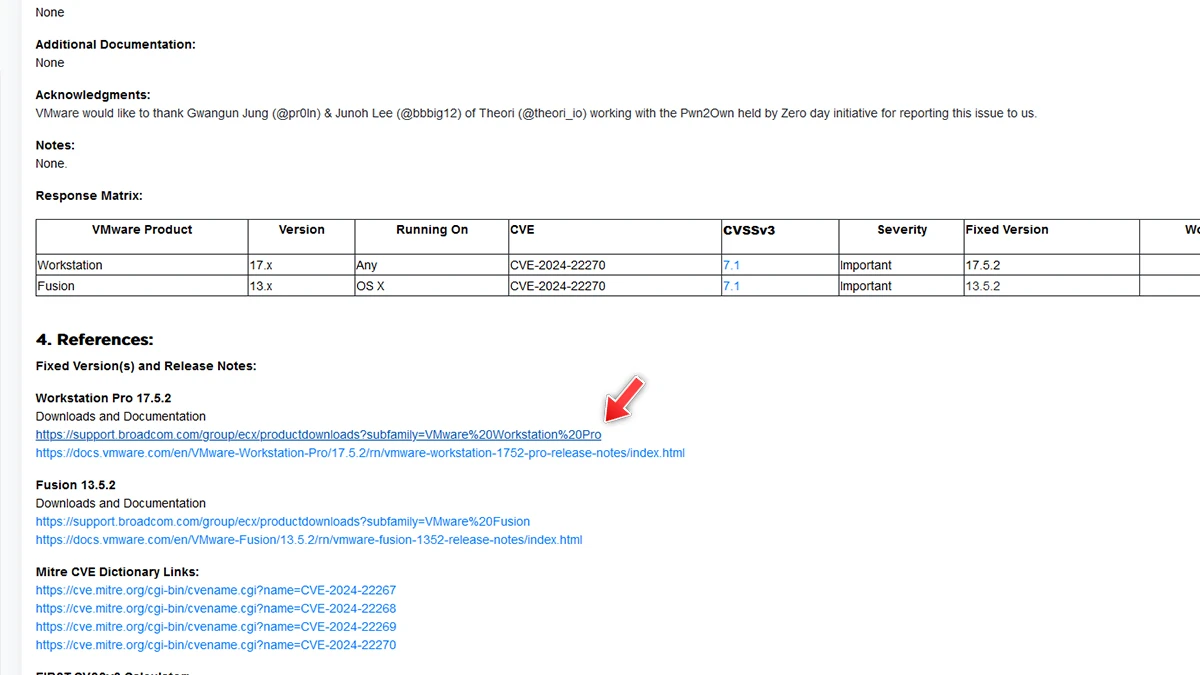The width and height of the screenshot is (1200, 675).
Task: Click the 'Notes:' label
Action: 55,146
